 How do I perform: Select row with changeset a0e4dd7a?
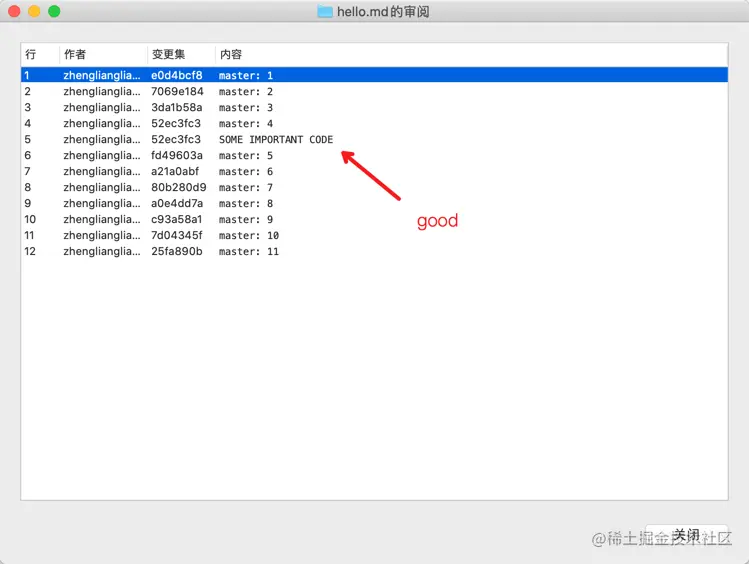[374, 203]
